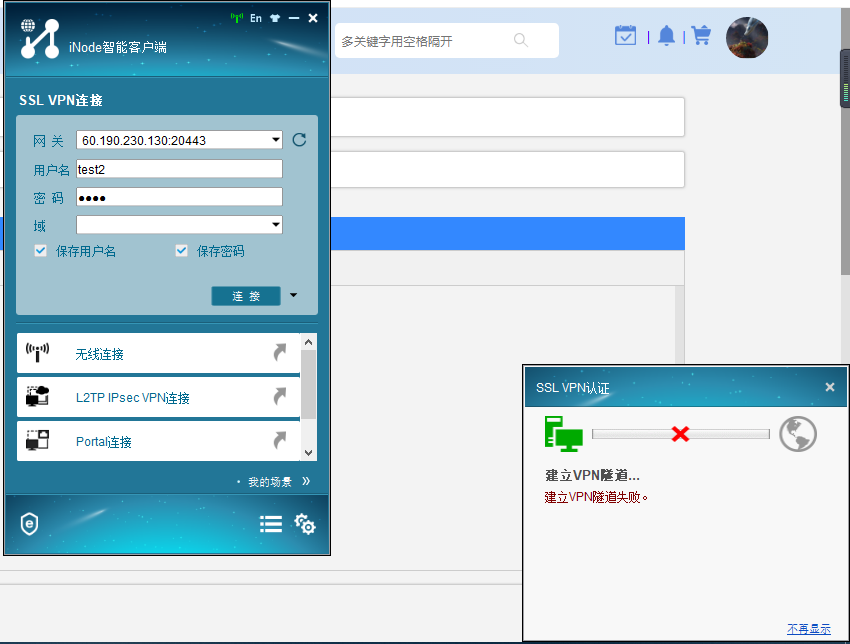Open the user avatar in background window

tap(747, 37)
